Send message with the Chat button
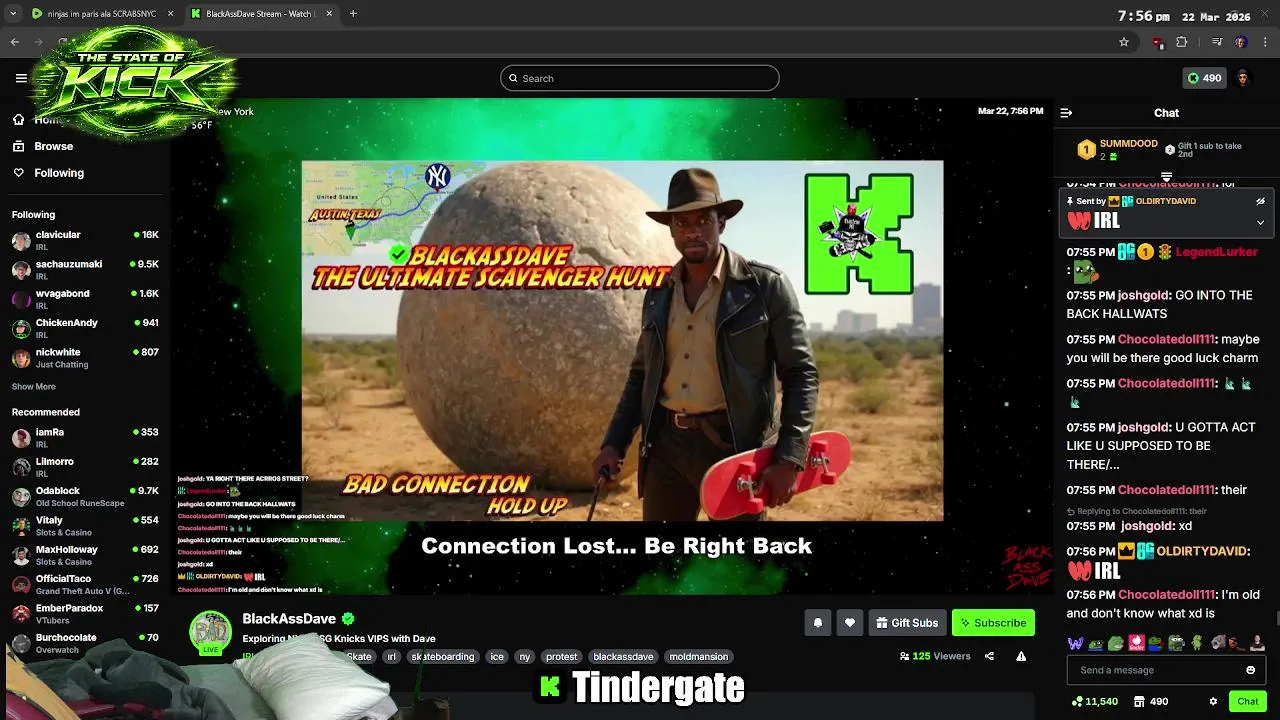The image size is (1280, 720). pyautogui.click(x=1247, y=701)
